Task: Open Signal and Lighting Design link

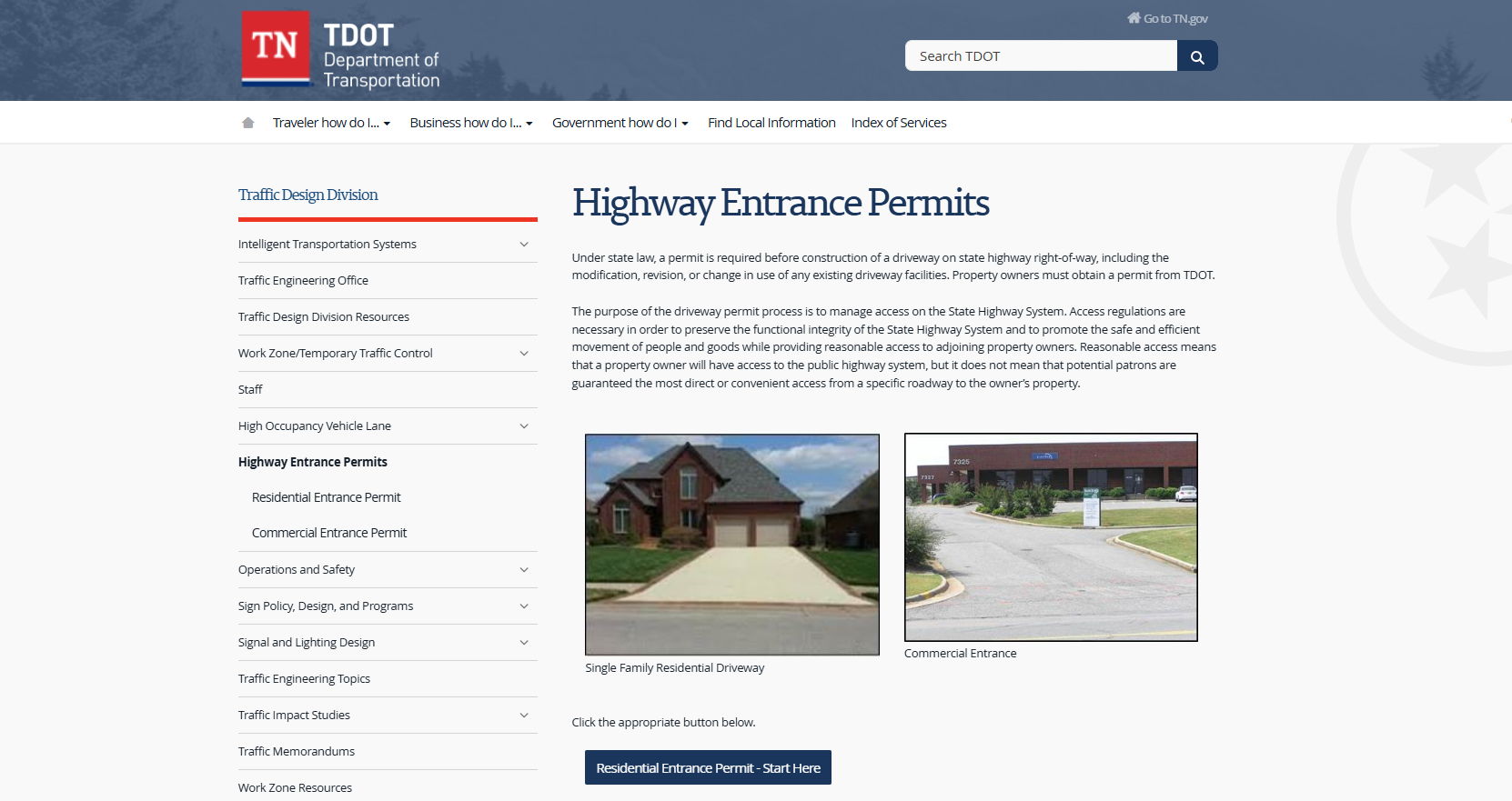Action: pyautogui.click(x=307, y=643)
